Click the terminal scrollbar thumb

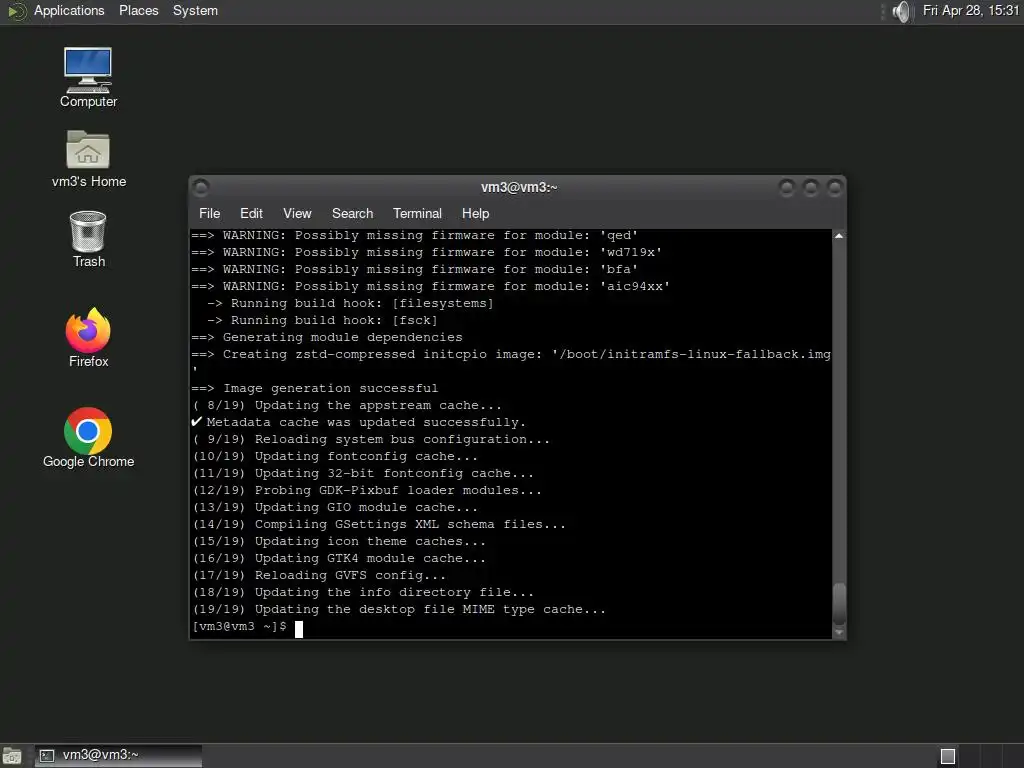click(x=839, y=604)
